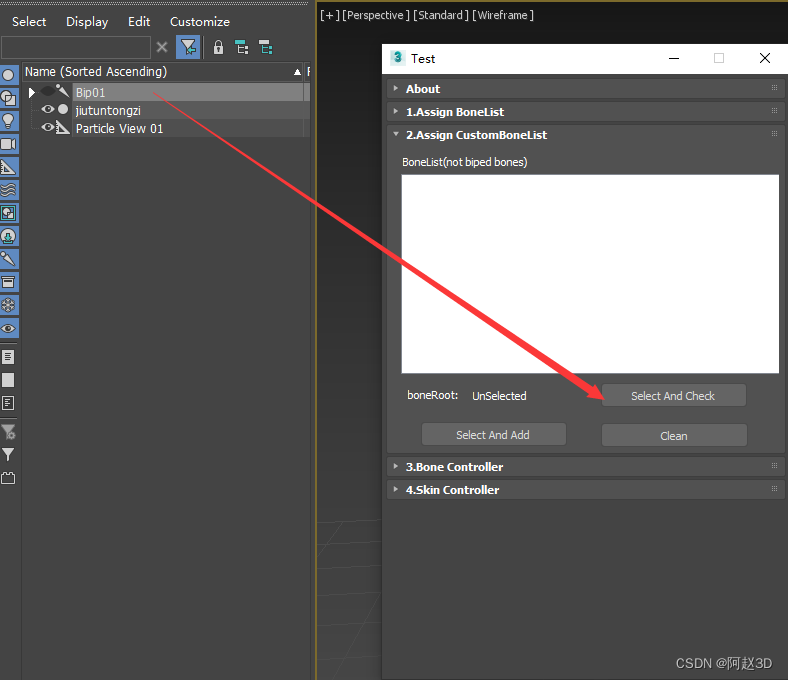
Task: Expand the 3.Bone Controller rollout
Action: click(396, 466)
